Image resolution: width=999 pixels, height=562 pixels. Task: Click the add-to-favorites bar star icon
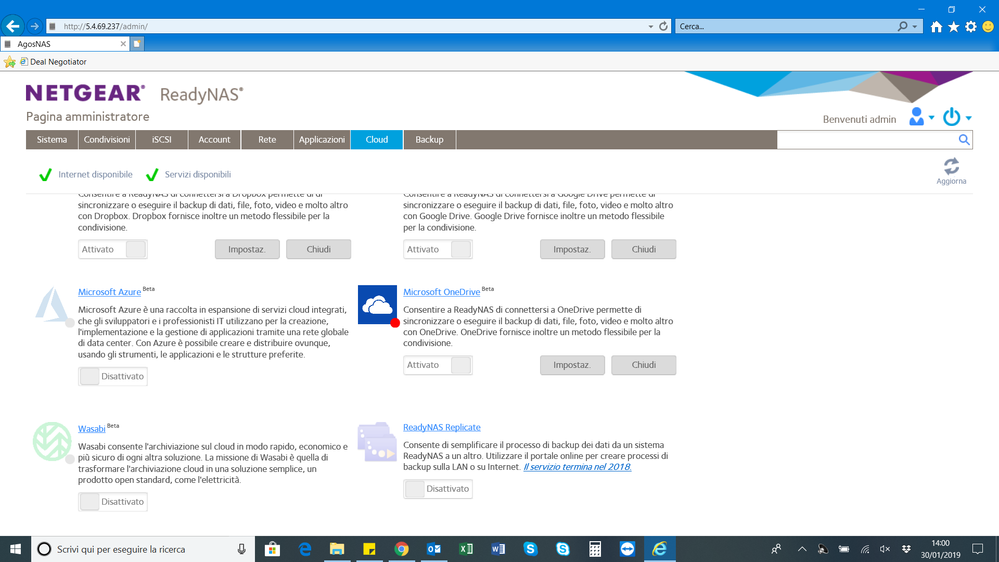pyautogui.click(x=10, y=62)
